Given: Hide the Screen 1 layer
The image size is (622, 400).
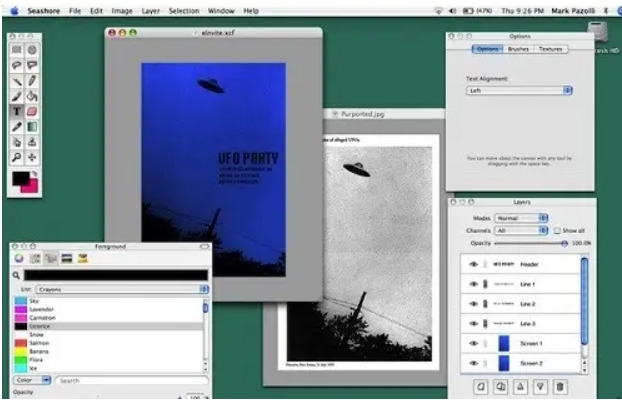Looking at the screenshot, I should tap(474, 344).
